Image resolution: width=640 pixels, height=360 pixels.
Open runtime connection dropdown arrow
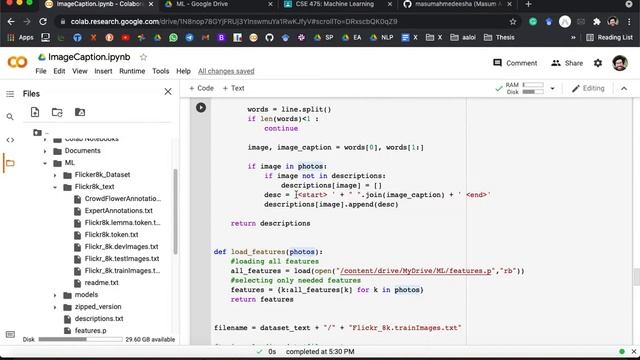[x=552, y=88]
